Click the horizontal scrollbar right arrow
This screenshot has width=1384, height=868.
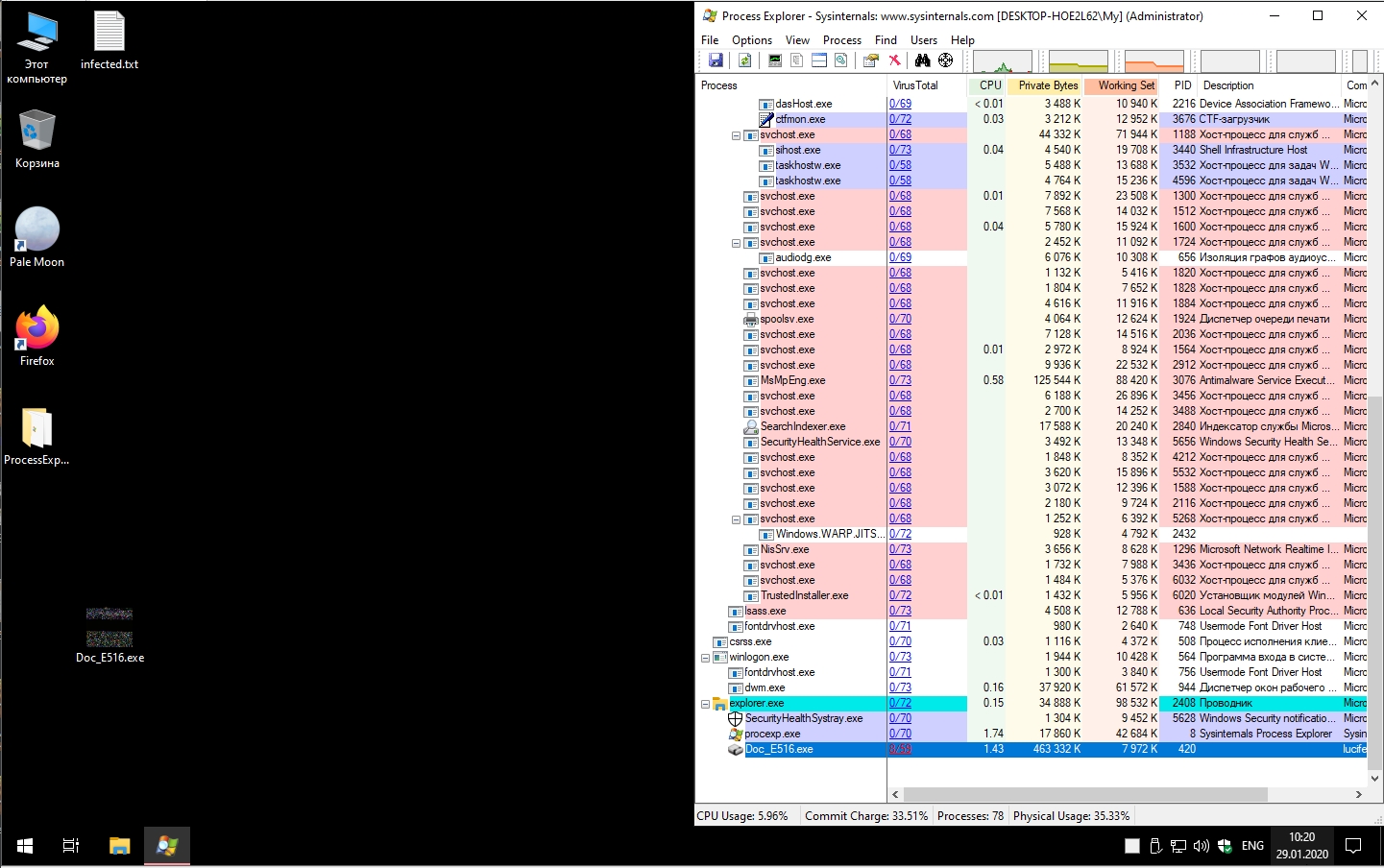pyautogui.click(x=1359, y=795)
